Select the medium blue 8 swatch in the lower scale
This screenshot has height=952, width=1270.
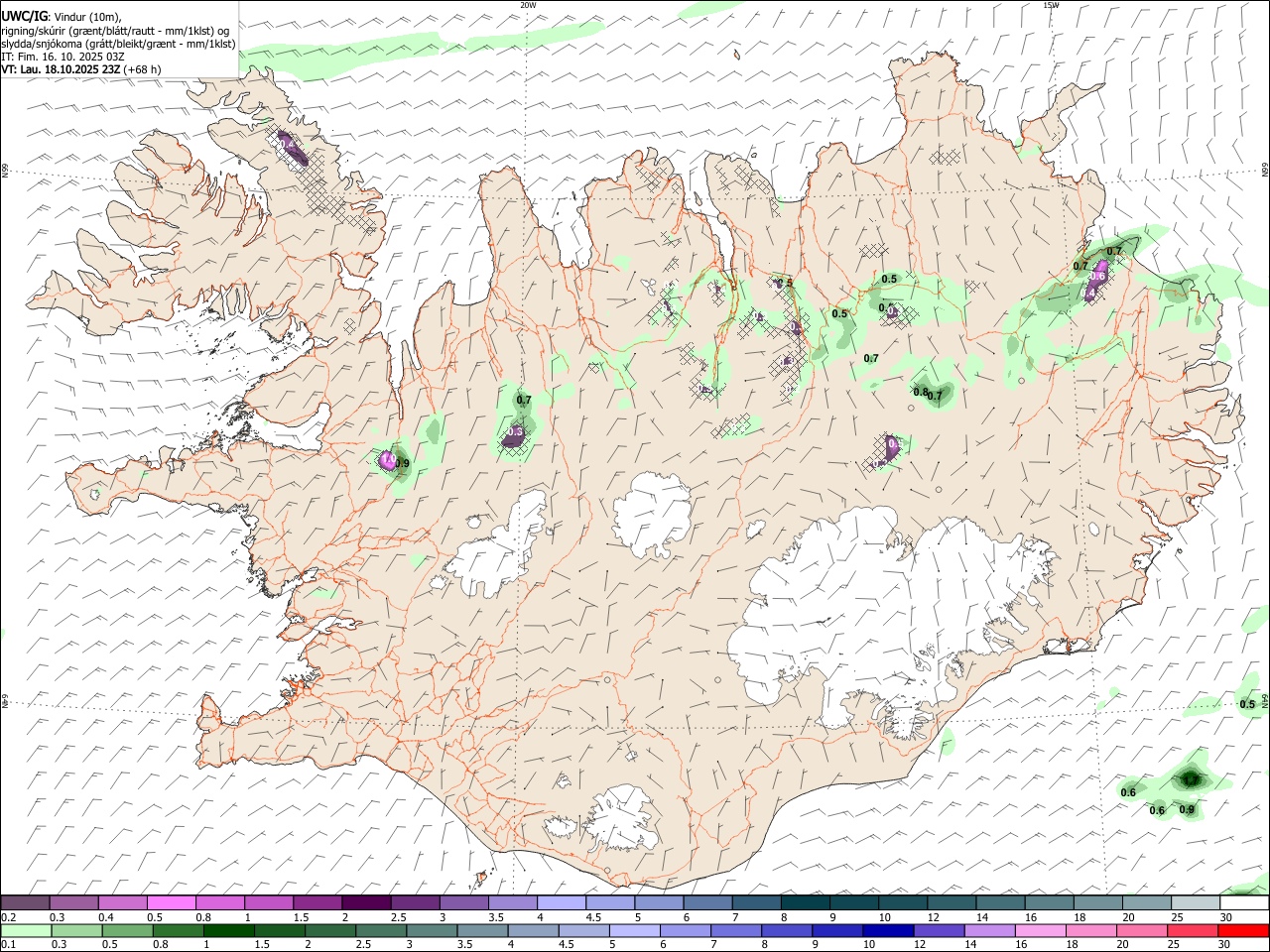tap(787, 930)
